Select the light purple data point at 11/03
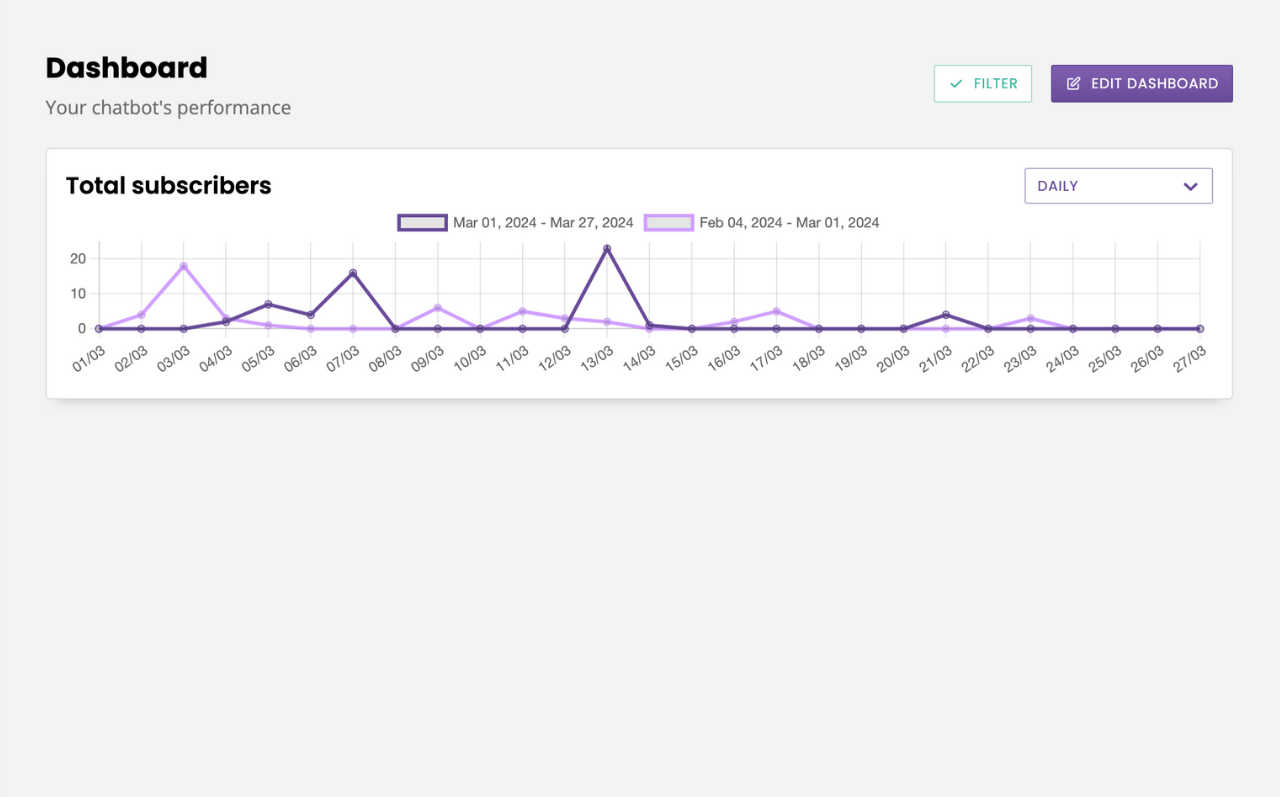 [522, 311]
